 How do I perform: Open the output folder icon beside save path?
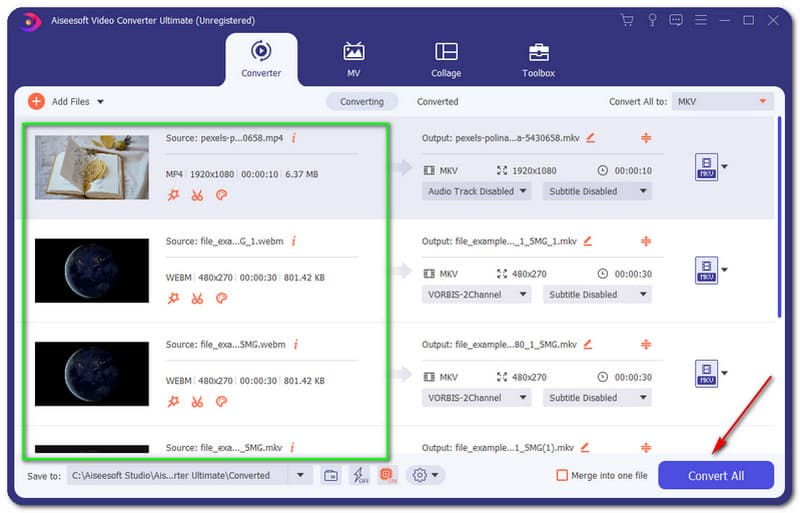click(331, 476)
